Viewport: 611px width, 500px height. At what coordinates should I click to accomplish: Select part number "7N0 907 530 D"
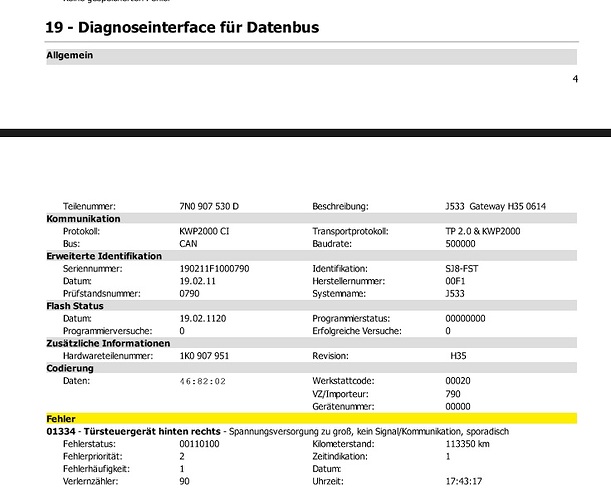[x=209, y=206]
